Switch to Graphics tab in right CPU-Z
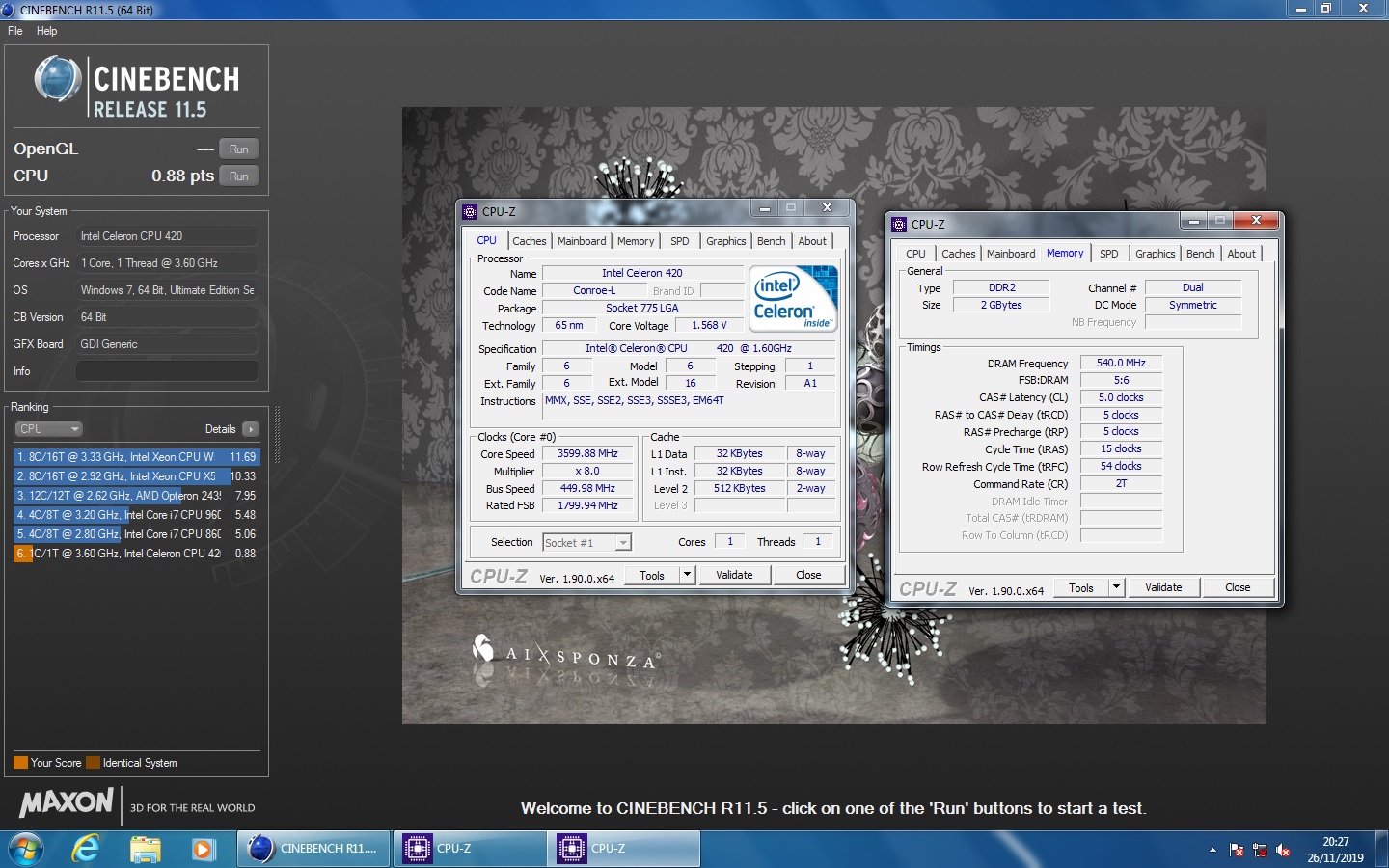The height and width of the screenshot is (868, 1389). click(x=1156, y=254)
